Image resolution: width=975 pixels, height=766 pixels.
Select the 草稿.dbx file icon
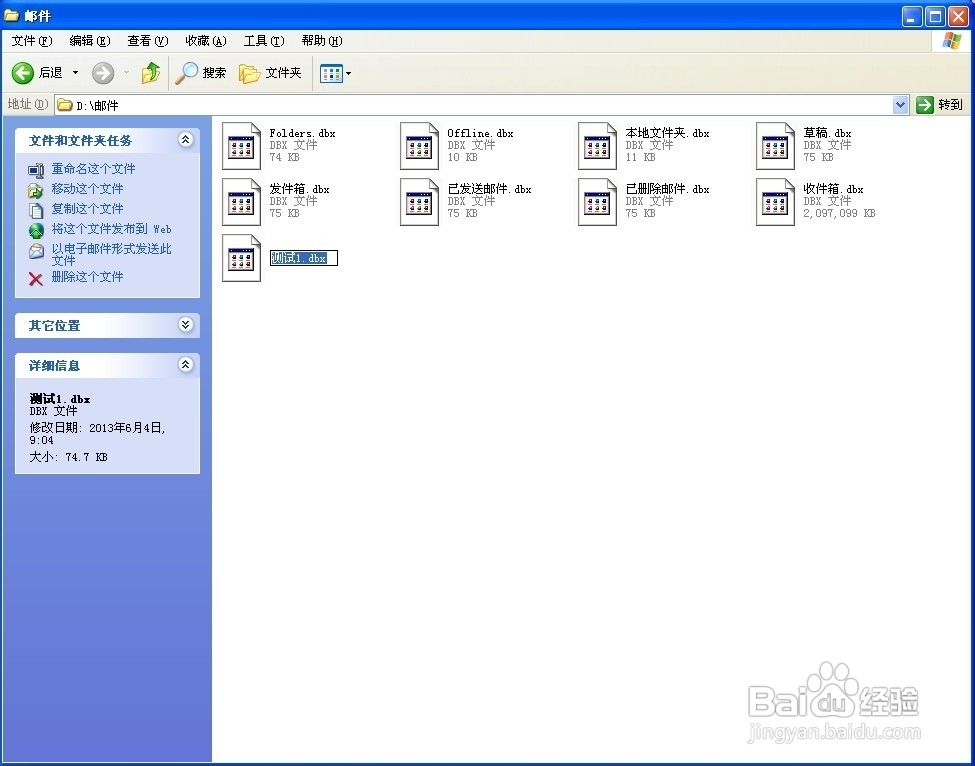coord(775,144)
